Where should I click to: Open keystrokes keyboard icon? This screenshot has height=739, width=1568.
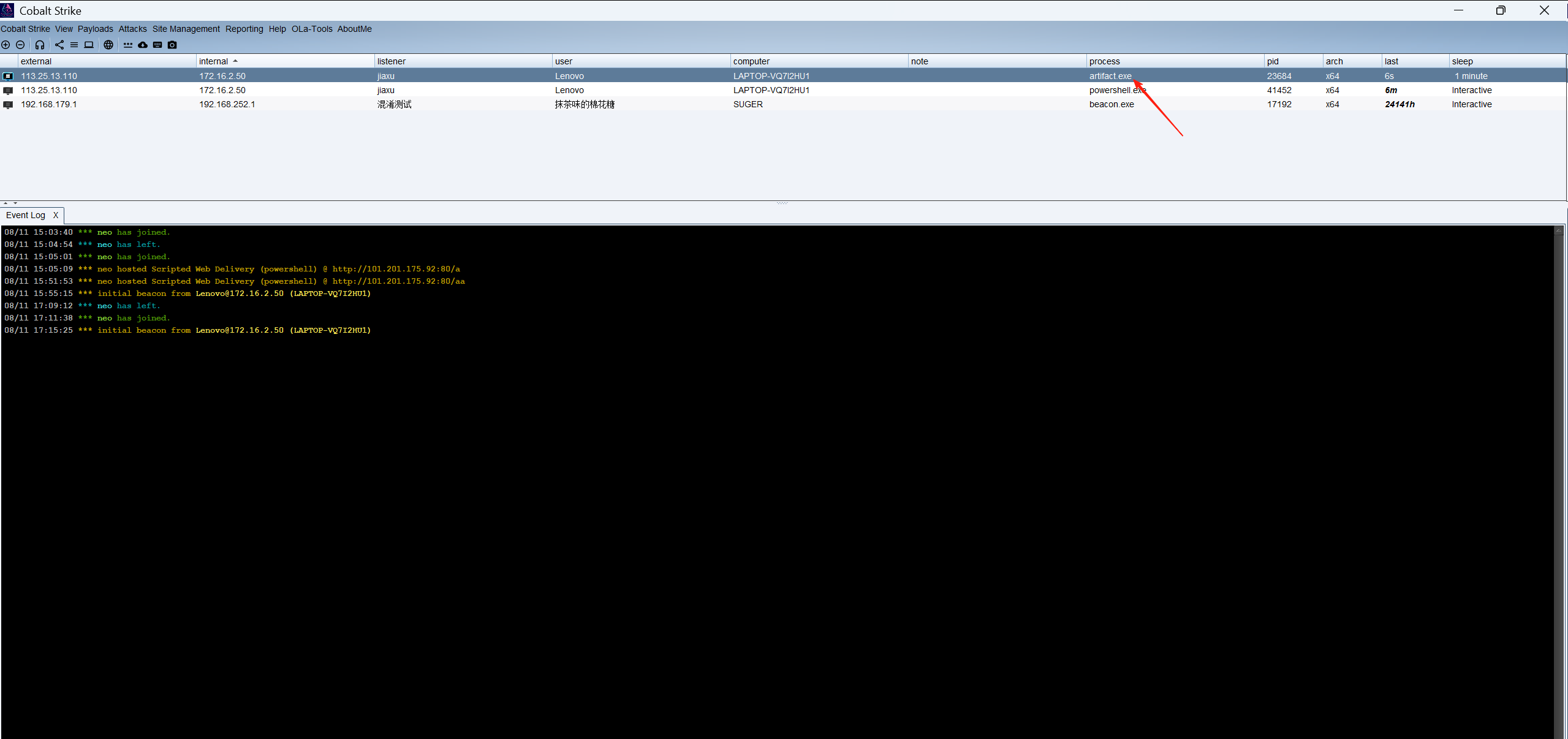click(157, 45)
